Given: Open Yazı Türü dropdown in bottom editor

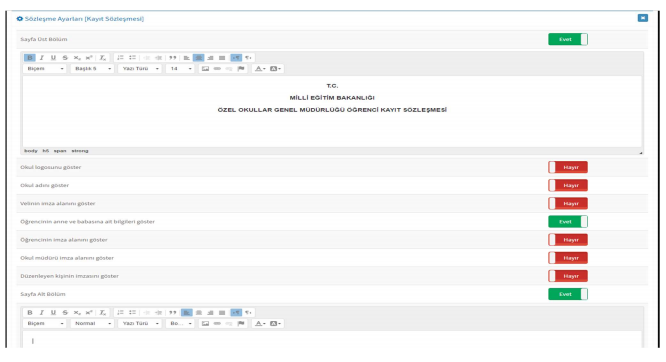Looking at the screenshot, I should (x=140, y=324).
